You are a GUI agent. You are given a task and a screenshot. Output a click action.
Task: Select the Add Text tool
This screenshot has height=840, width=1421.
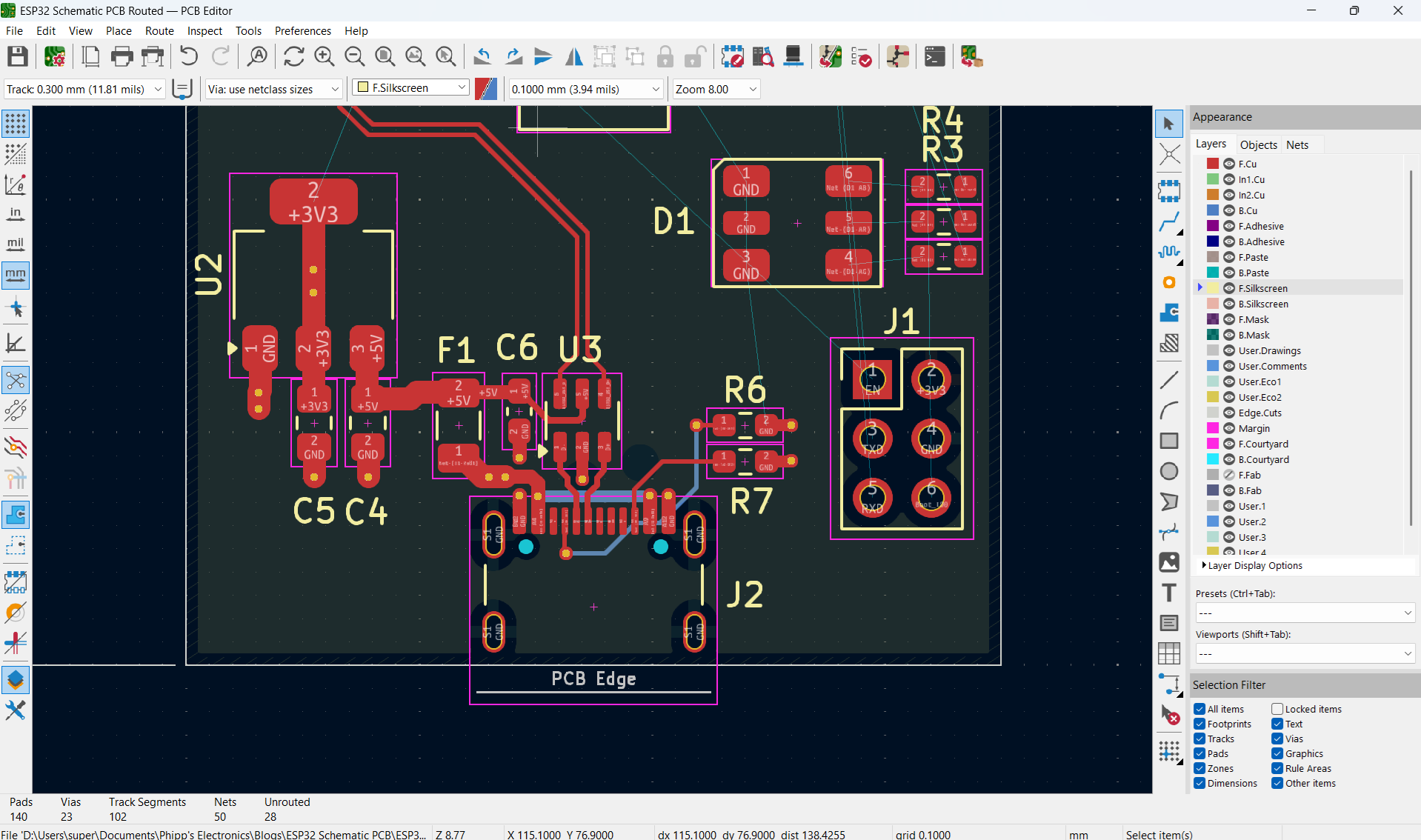1168,593
